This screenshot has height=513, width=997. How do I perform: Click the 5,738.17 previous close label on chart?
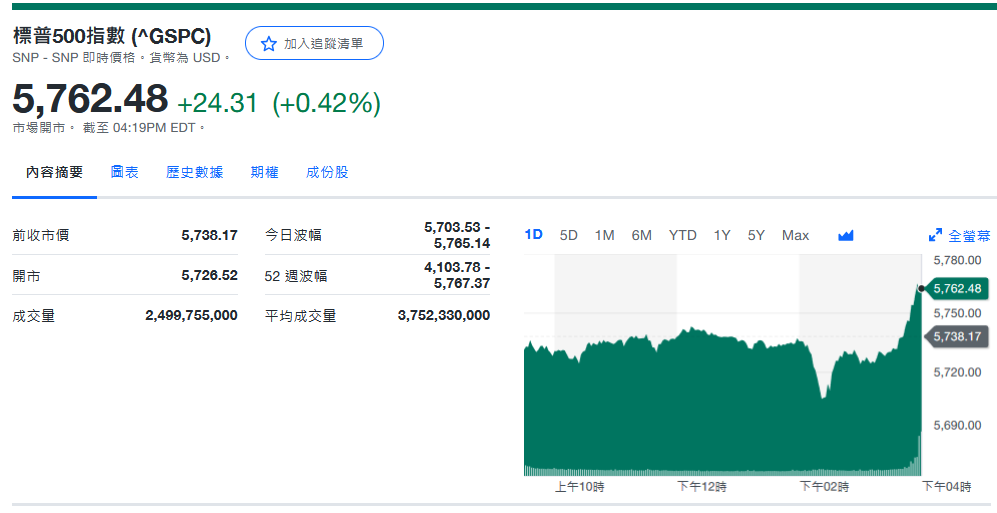point(957,337)
